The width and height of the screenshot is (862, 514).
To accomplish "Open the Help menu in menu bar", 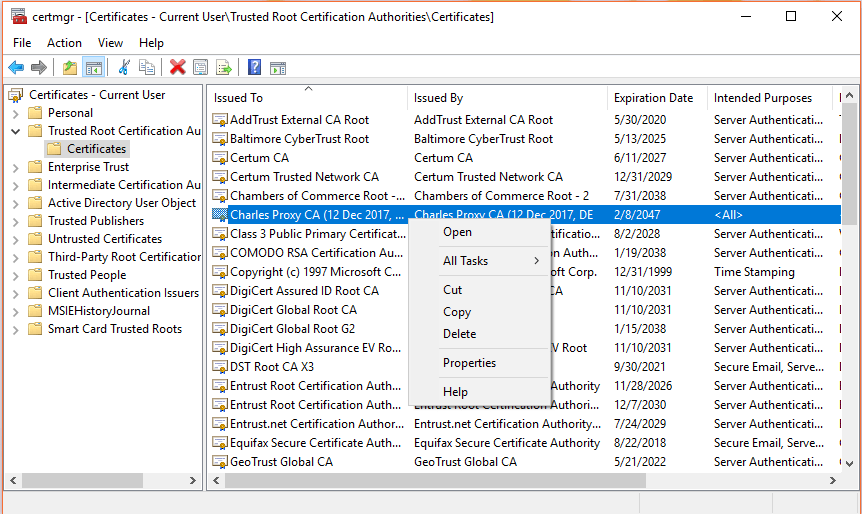I will pos(151,43).
